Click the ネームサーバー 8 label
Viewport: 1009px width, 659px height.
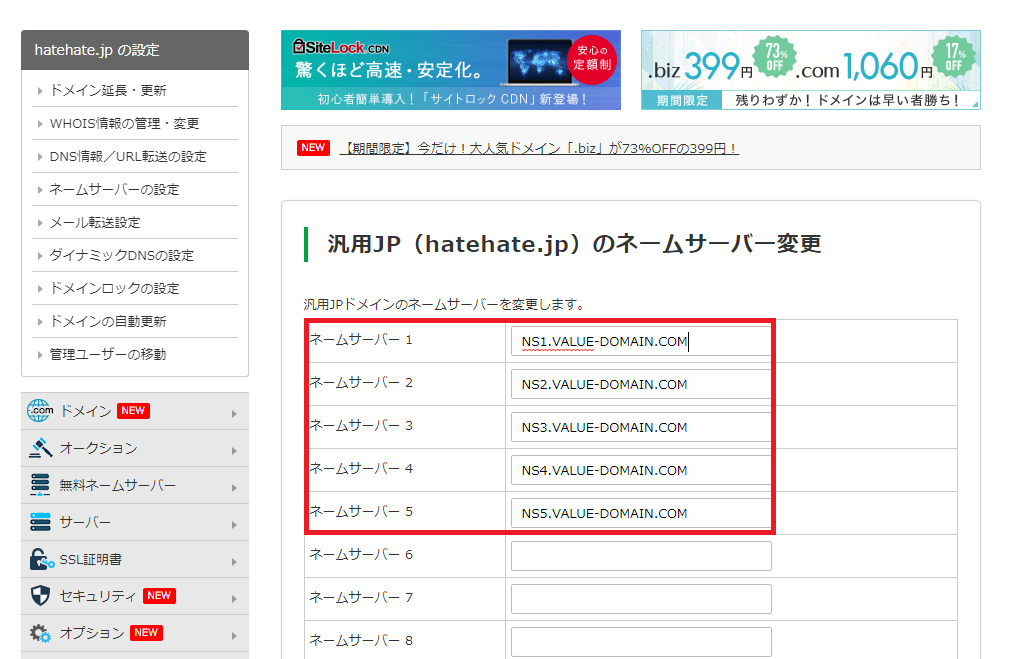[361, 640]
